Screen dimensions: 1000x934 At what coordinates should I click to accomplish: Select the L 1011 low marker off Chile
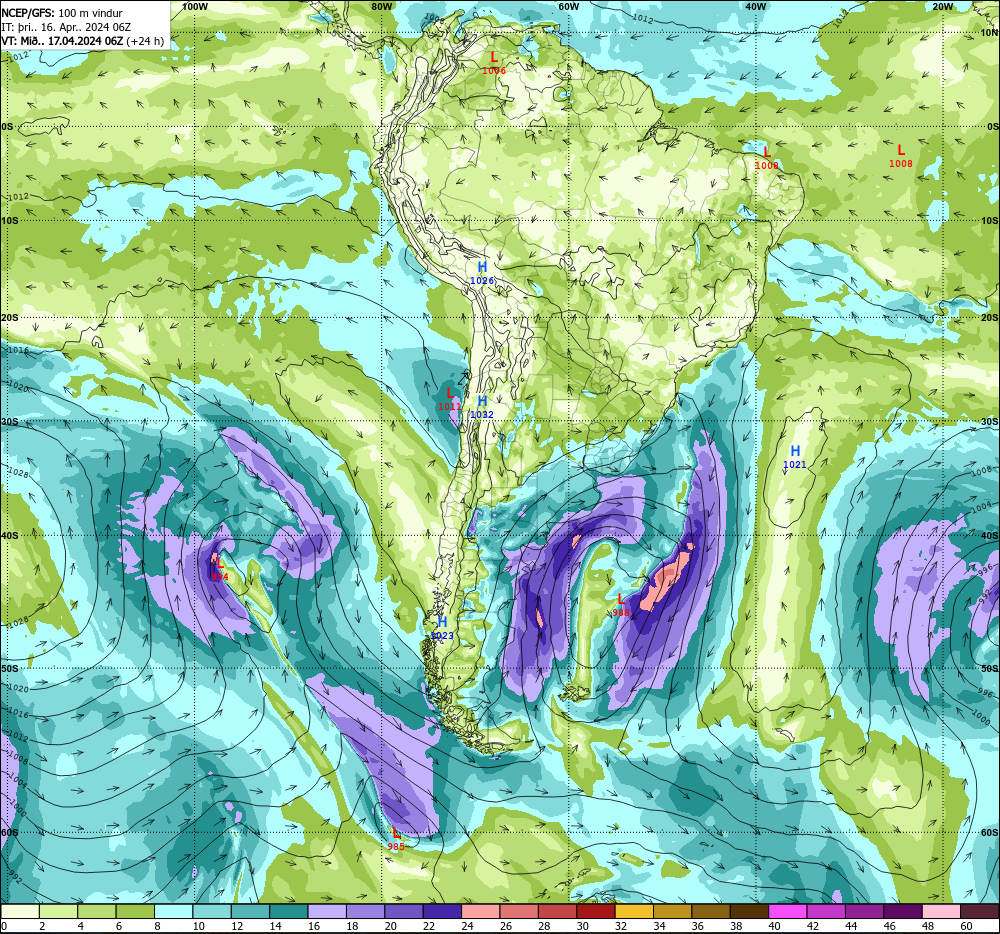tap(450, 398)
